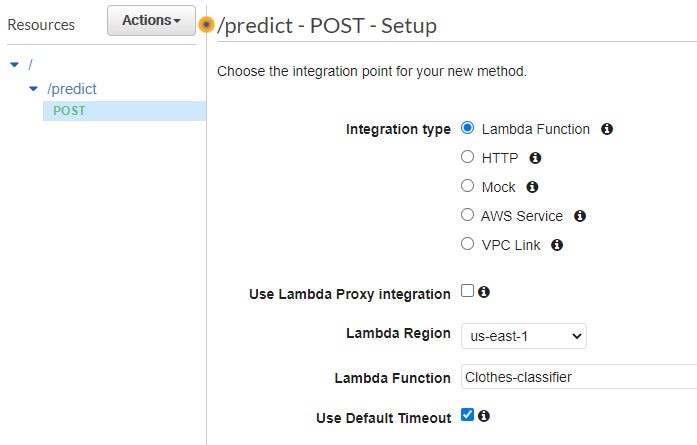Click info icon beside HTTP option
The width and height of the screenshot is (697, 445).
[535, 158]
